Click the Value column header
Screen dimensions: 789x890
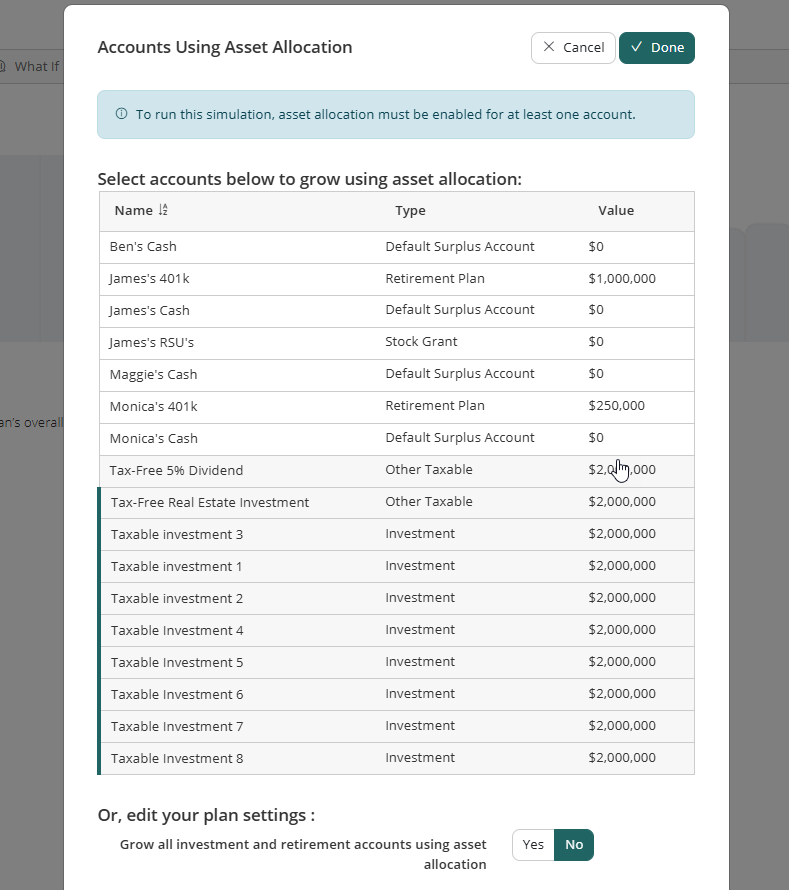point(616,211)
